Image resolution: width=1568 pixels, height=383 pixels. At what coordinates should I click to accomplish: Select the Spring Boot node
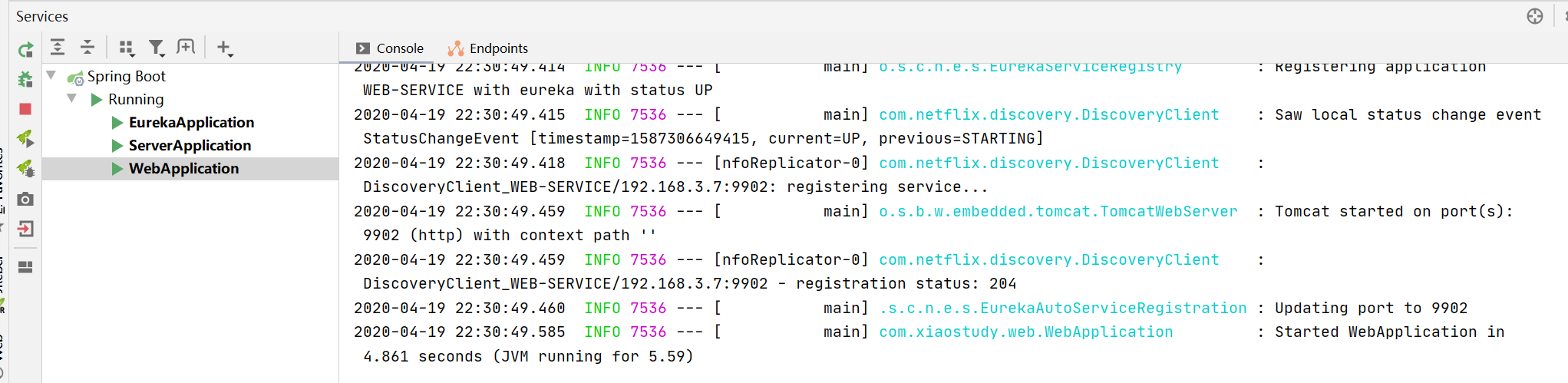(127, 76)
